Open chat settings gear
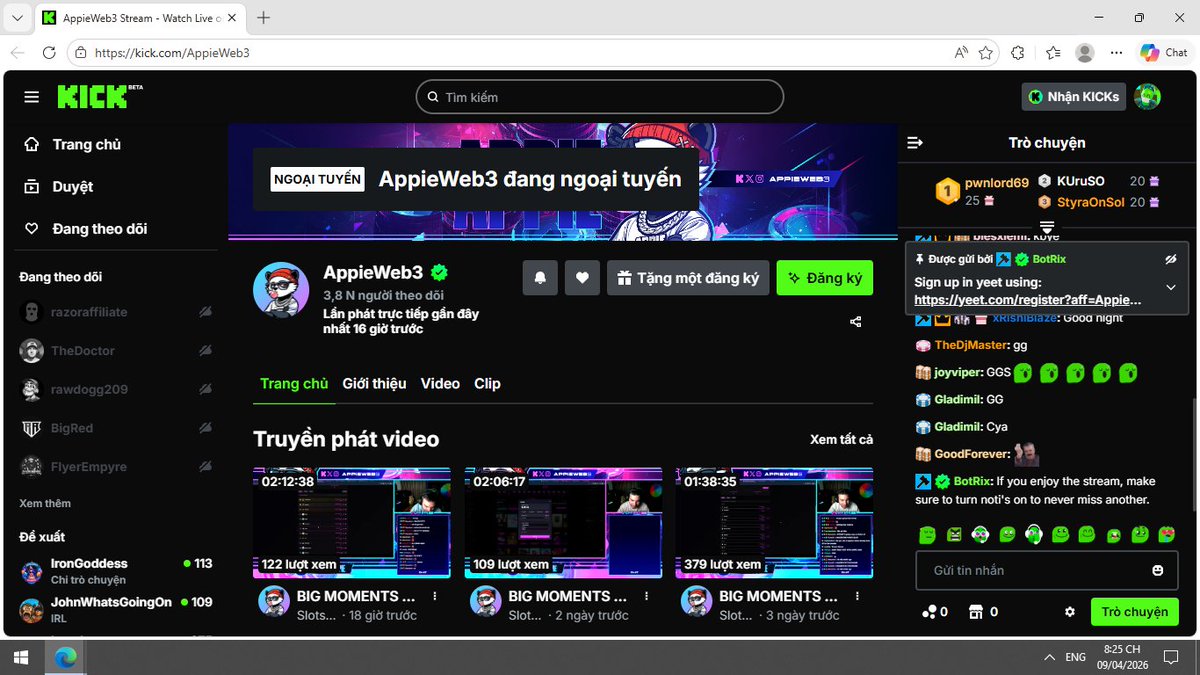 click(1070, 612)
